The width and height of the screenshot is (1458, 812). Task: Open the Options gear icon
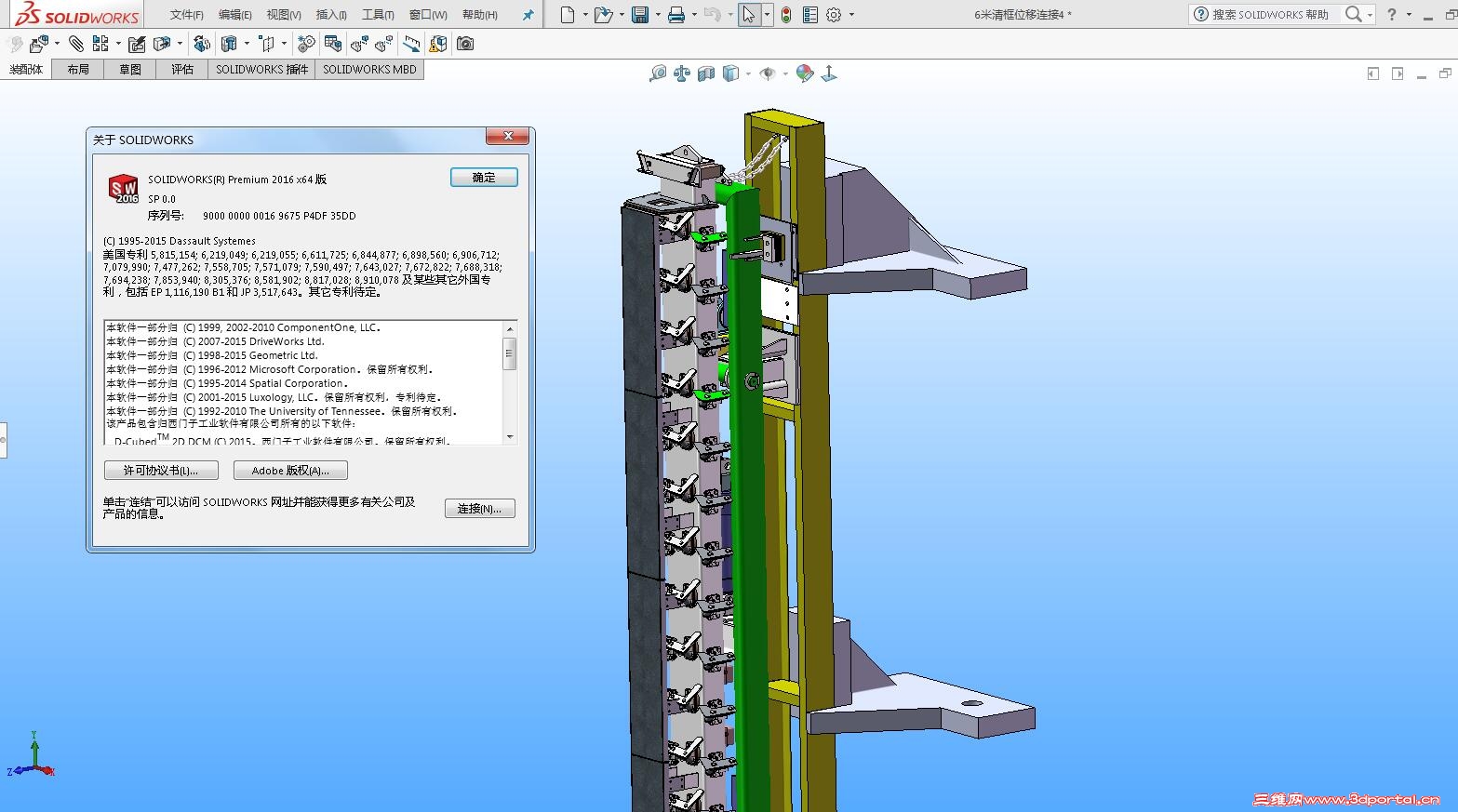(x=834, y=15)
